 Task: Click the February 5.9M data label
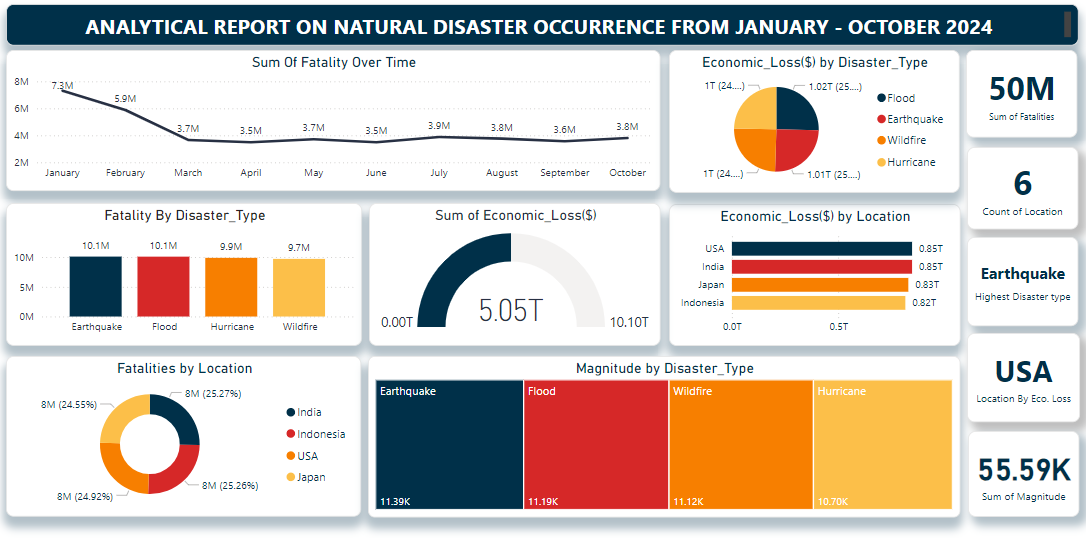(125, 99)
